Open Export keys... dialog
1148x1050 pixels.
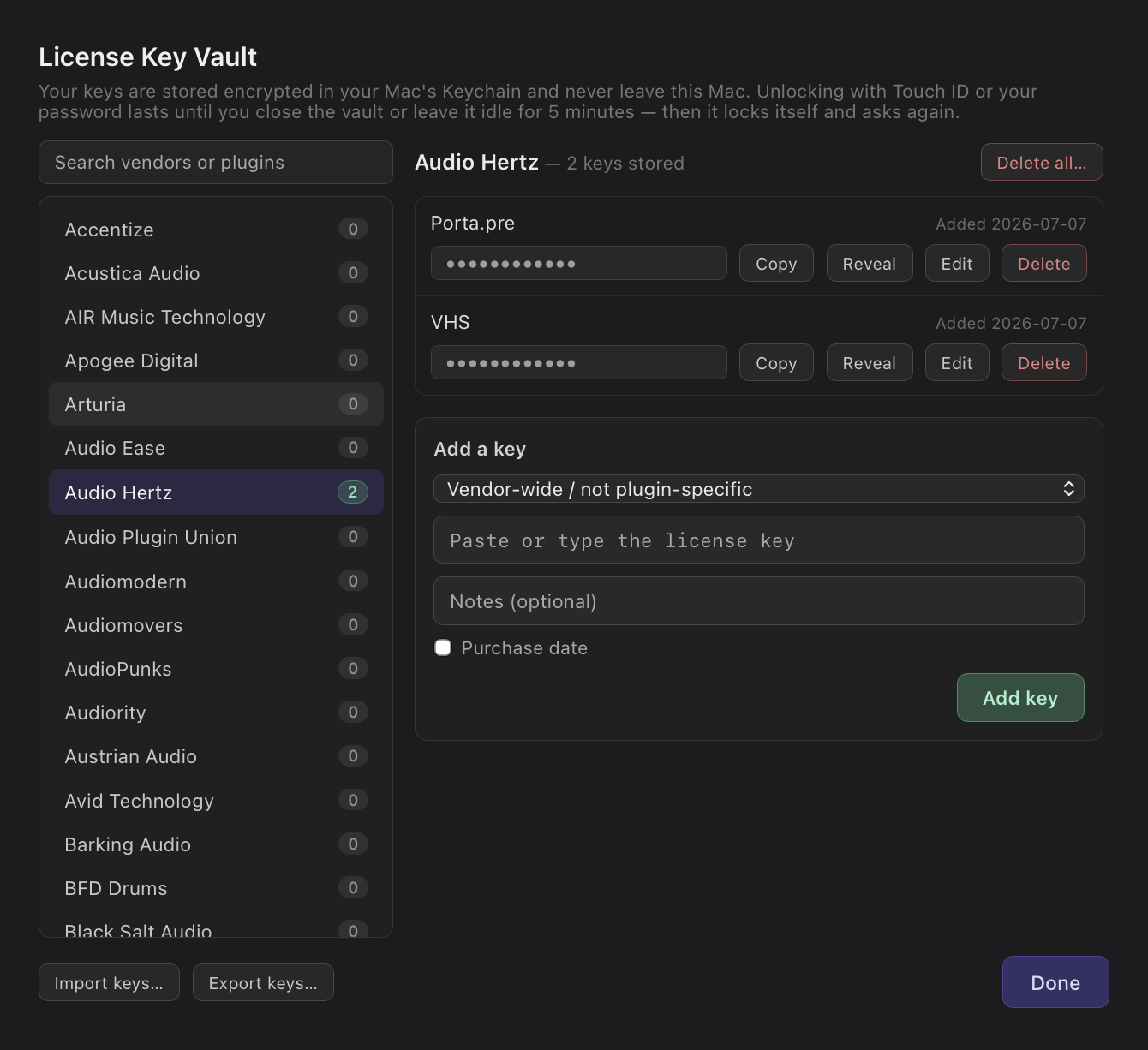[x=263, y=982]
